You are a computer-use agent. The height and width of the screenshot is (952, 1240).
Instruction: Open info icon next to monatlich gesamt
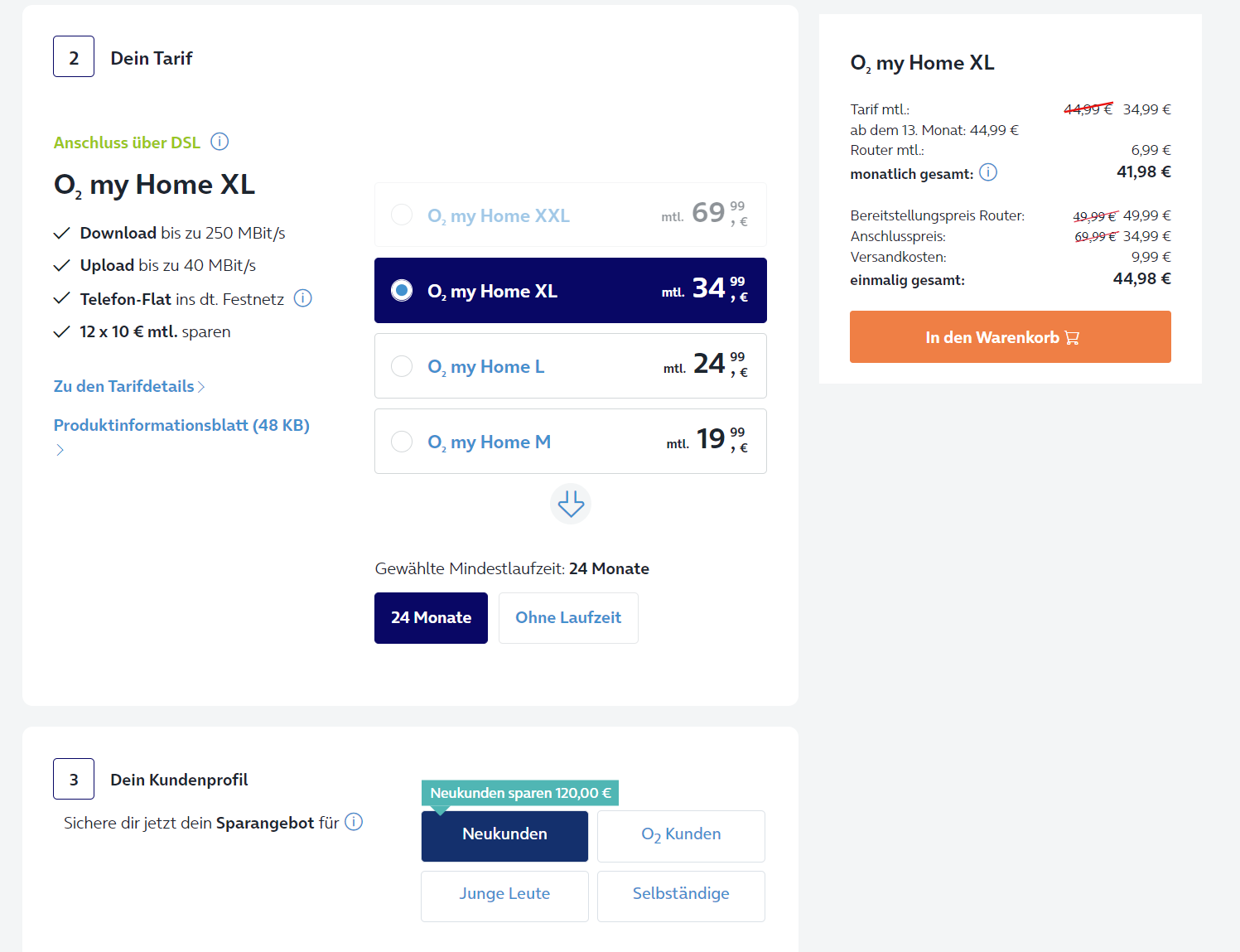pos(988,172)
